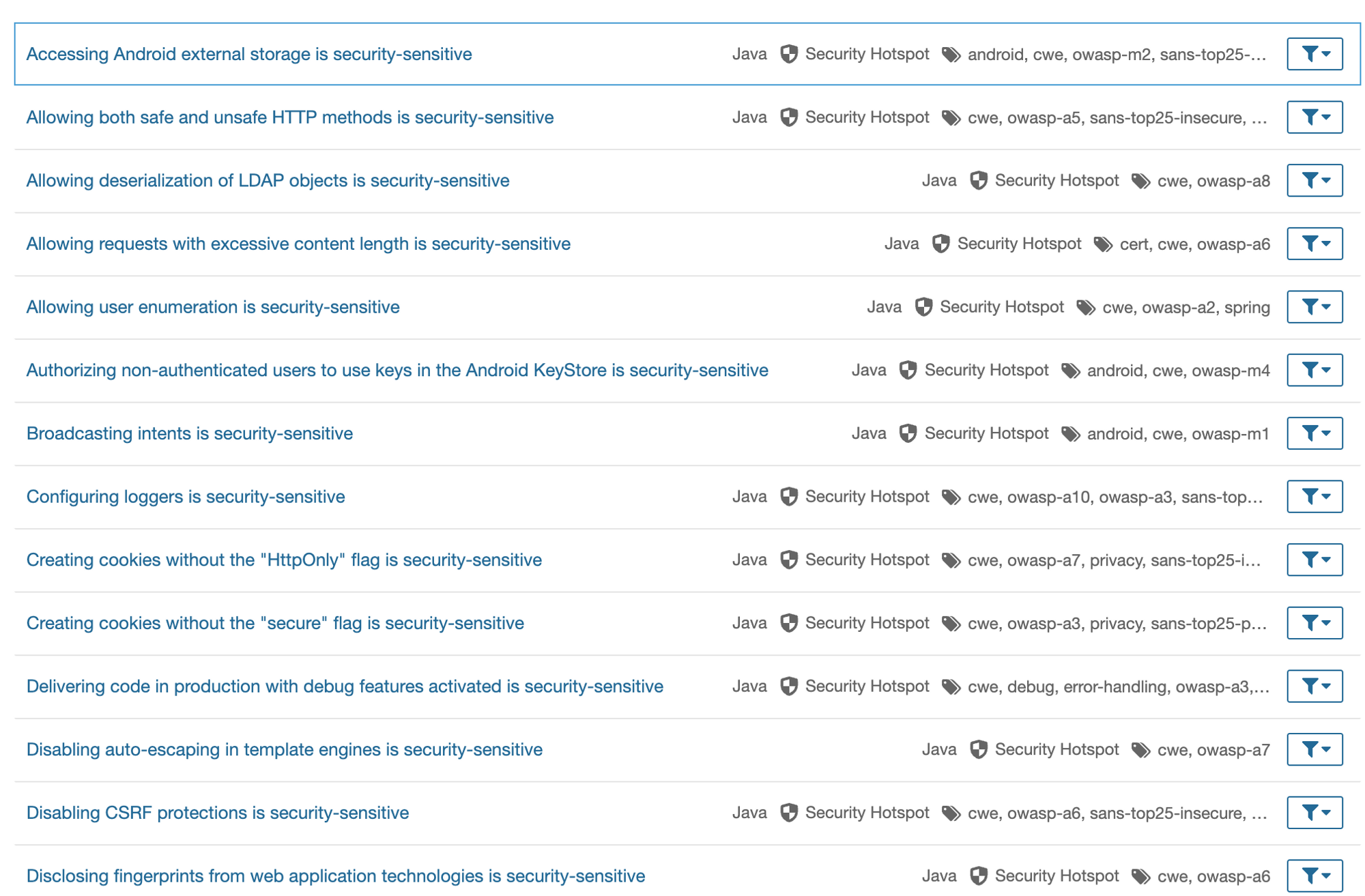Open 'Disclosing fingerprints from web application technologies' rule
Screen dimensions: 1365x896
click(335, 876)
